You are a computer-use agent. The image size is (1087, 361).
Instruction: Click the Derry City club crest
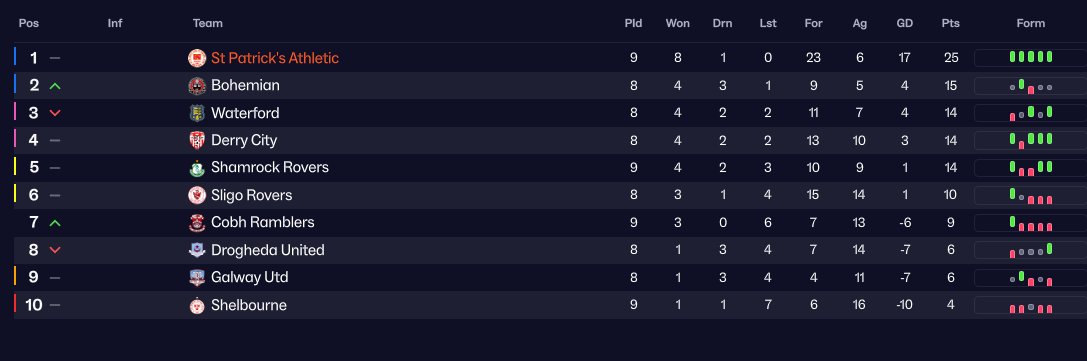(198, 141)
